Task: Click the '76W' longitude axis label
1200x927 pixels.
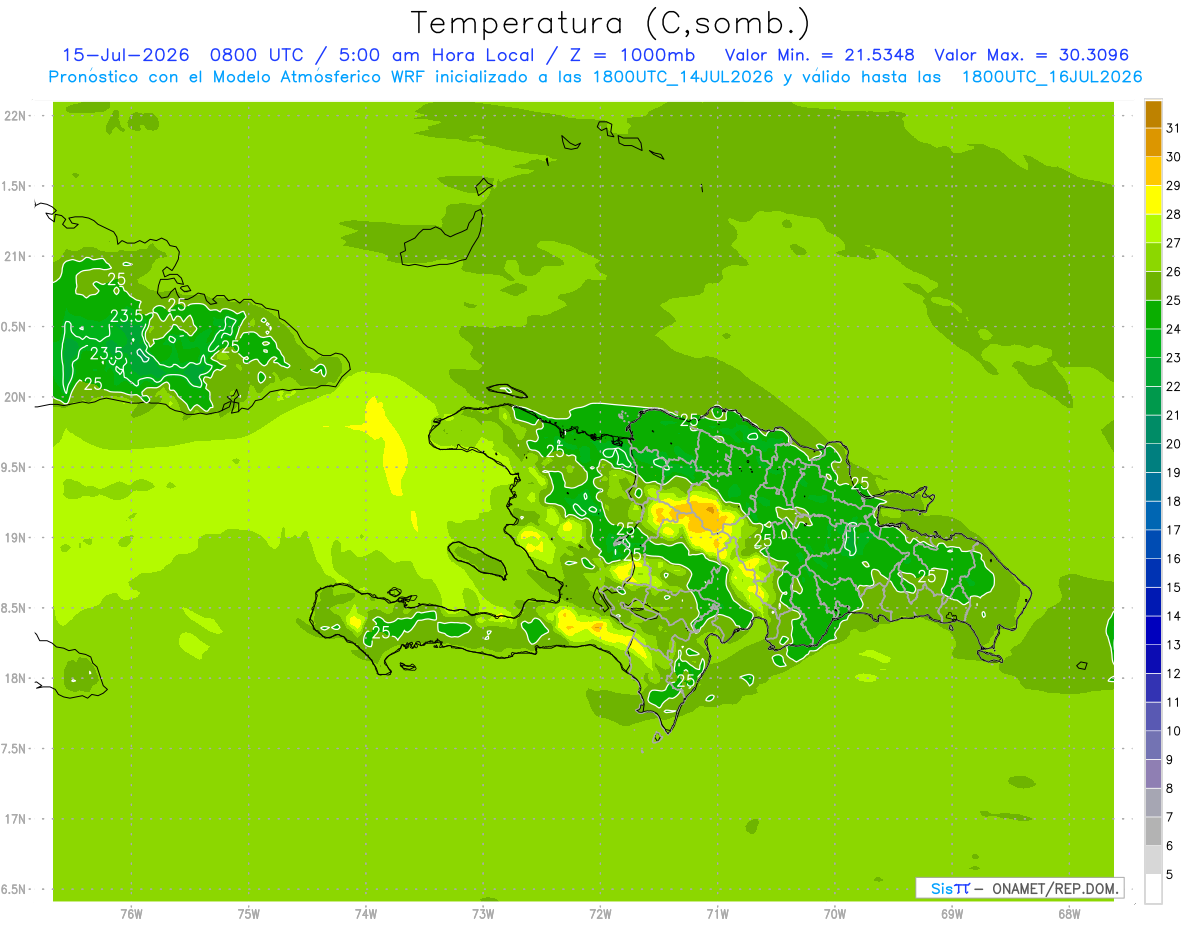Action: [x=131, y=914]
